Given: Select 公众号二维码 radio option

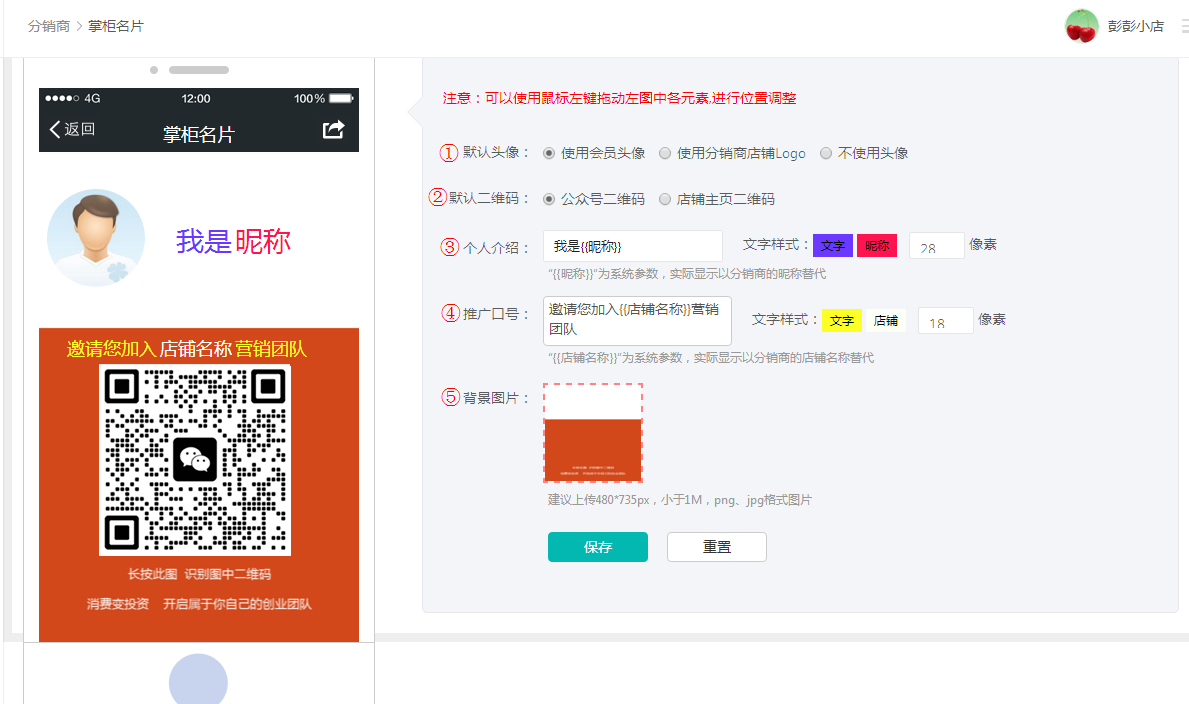Looking at the screenshot, I should click(x=549, y=199).
